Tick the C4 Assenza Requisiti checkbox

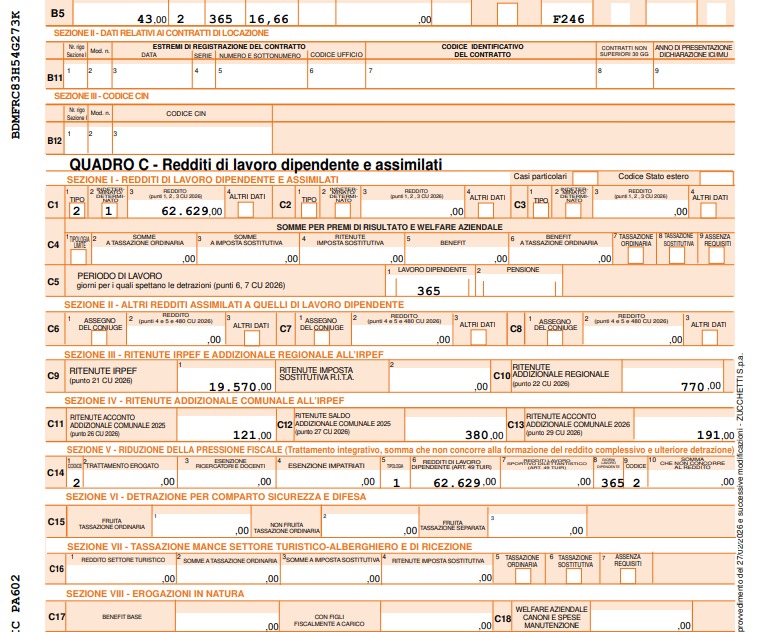pos(716,255)
